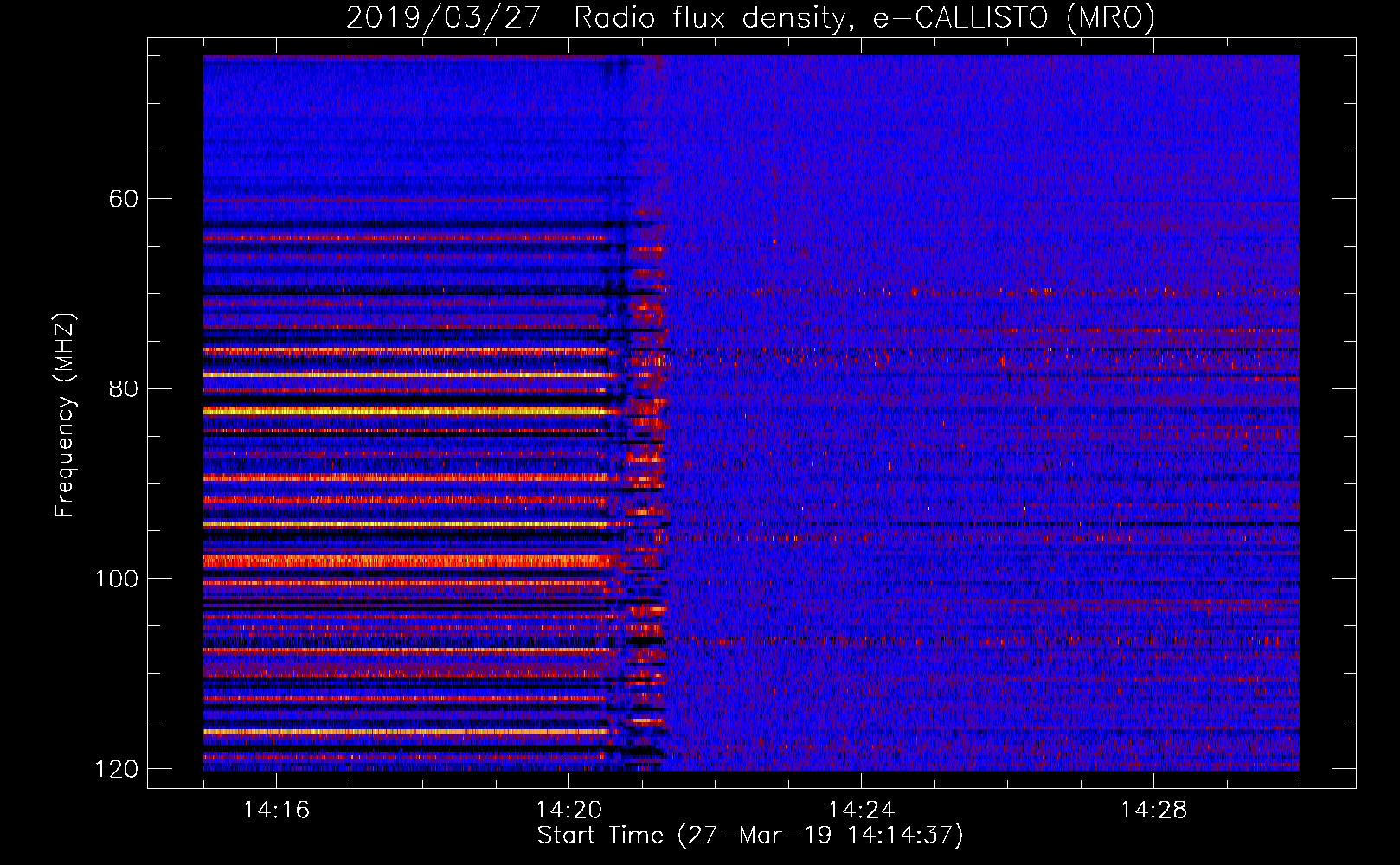Click the 120 frequency tick label

[x=115, y=769]
